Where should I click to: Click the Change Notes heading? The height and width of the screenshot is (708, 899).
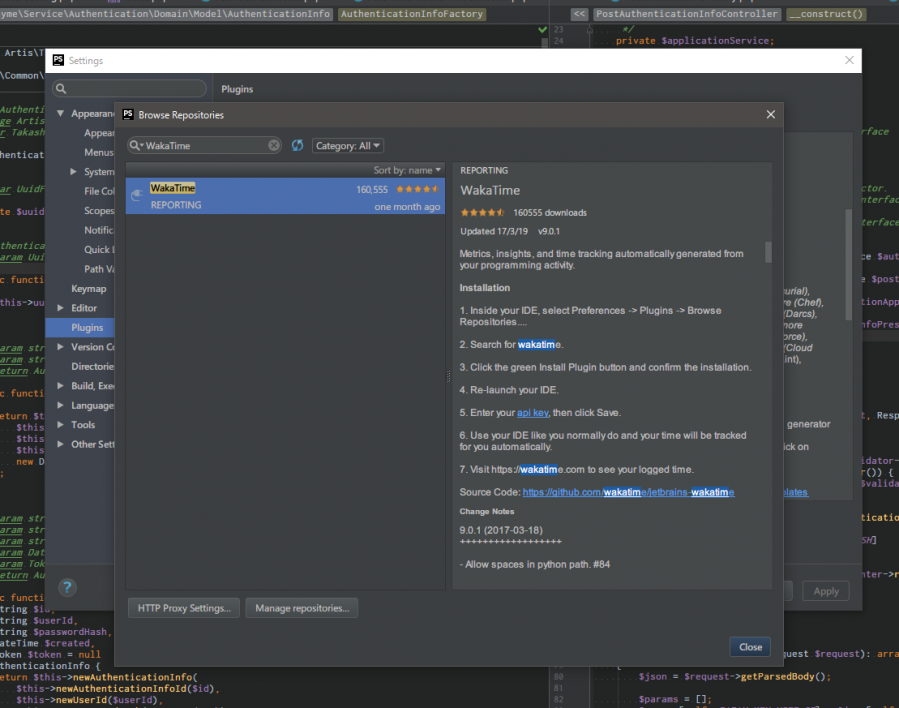coord(487,511)
